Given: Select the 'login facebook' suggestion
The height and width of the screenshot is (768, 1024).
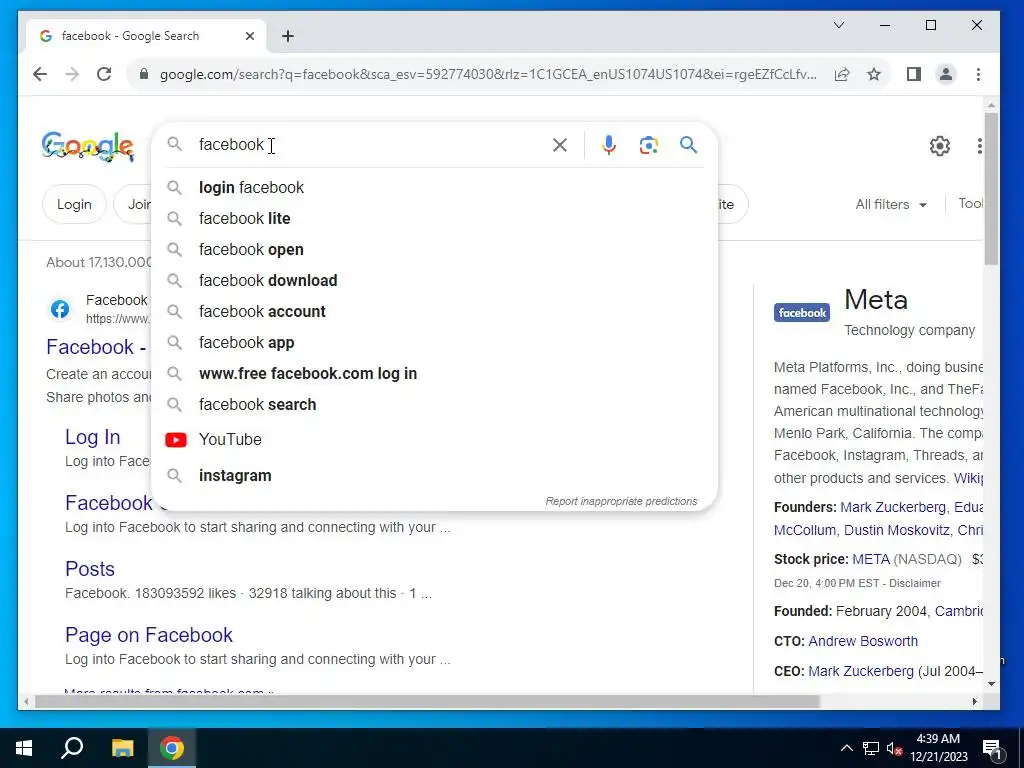Looking at the screenshot, I should (x=434, y=187).
